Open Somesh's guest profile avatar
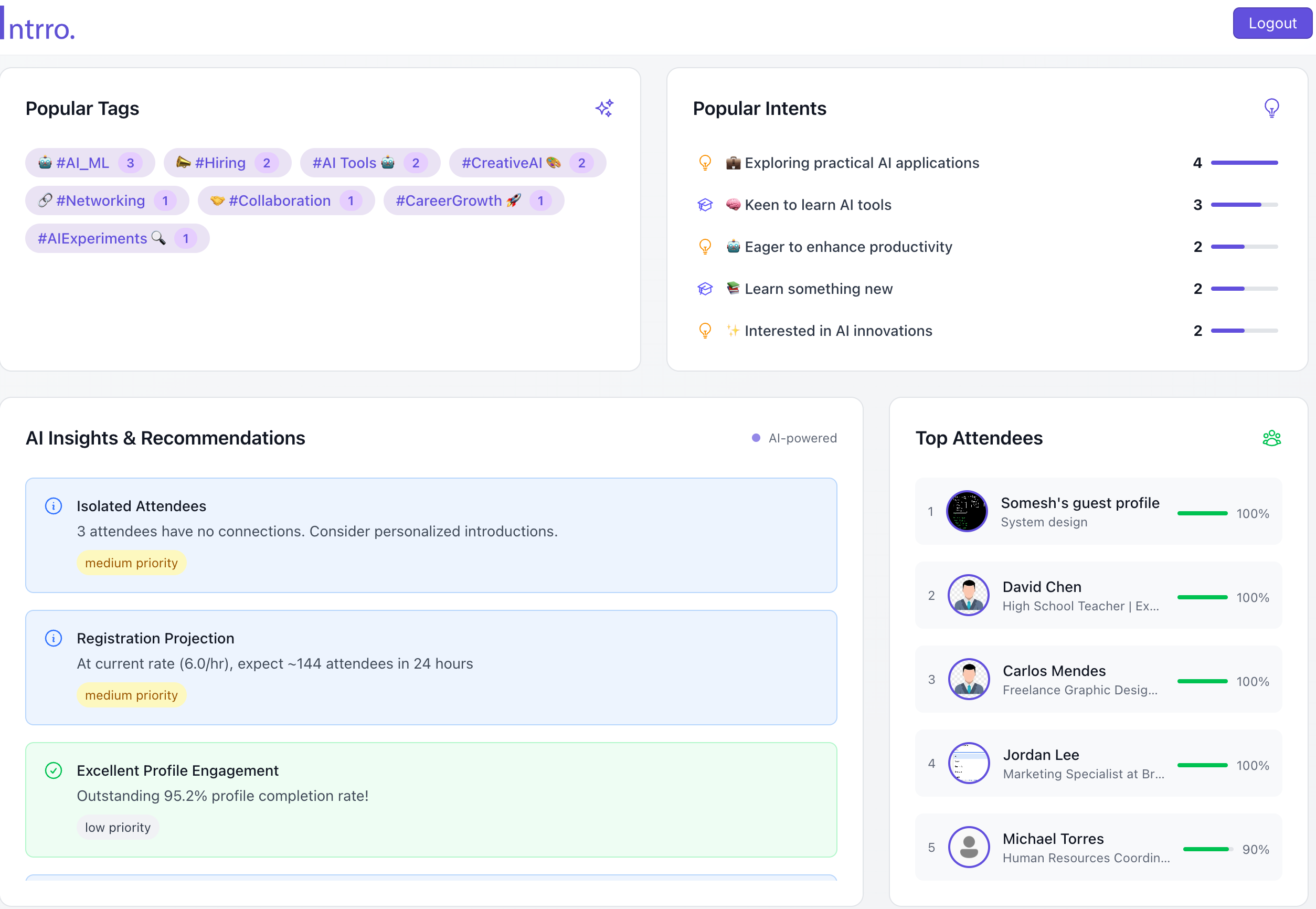The image size is (1316, 909). click(967, 511)
